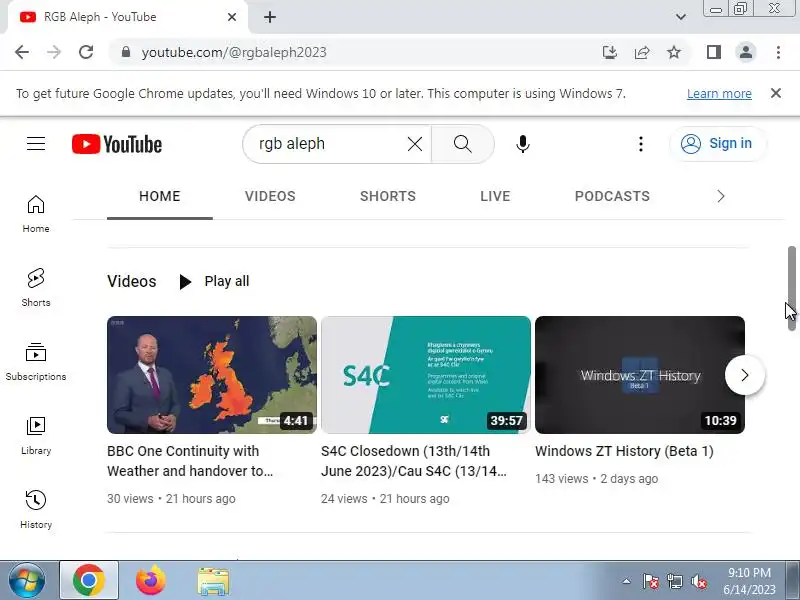Open the Action Center flag icon
Viewport: 800px width, 600px height.
(651, 581)
